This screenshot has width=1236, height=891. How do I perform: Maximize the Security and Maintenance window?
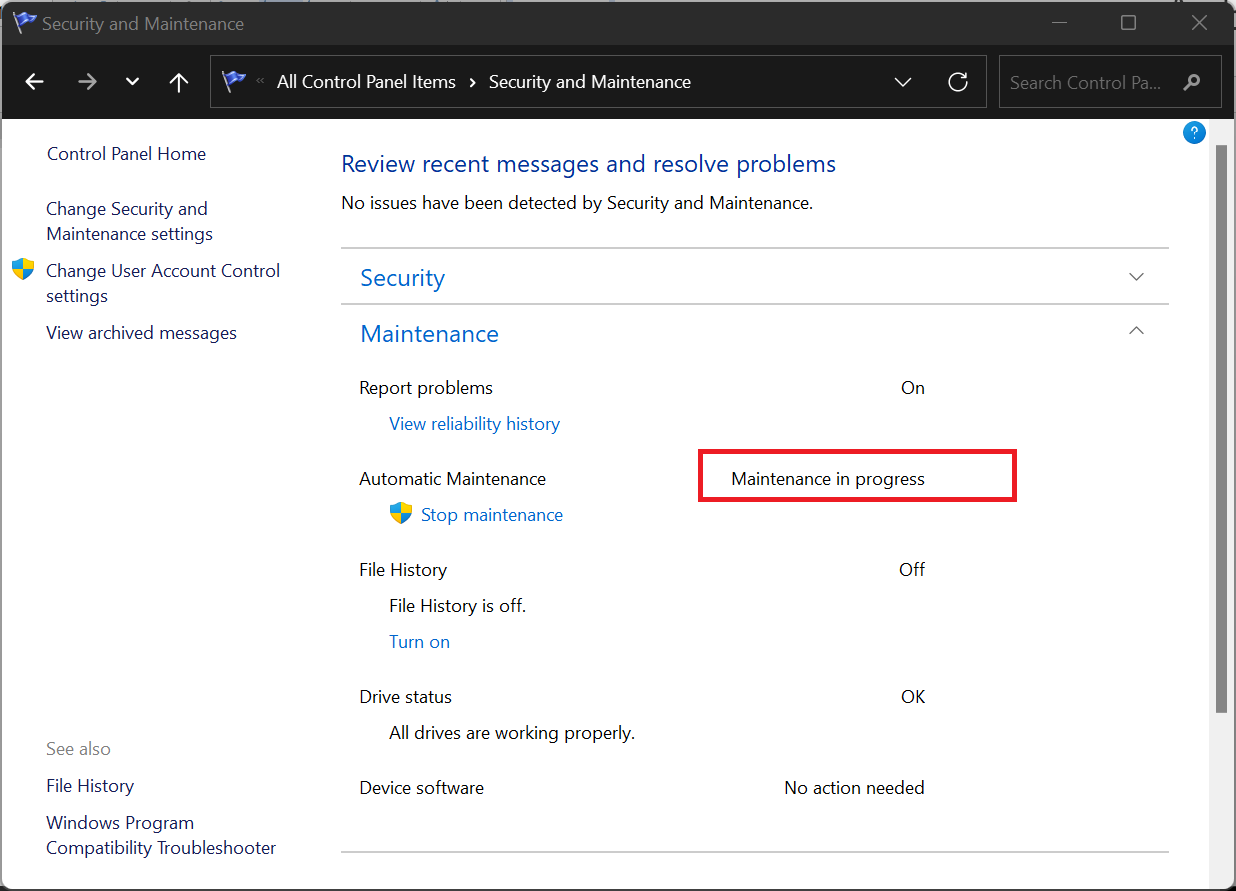point(1128,22)
